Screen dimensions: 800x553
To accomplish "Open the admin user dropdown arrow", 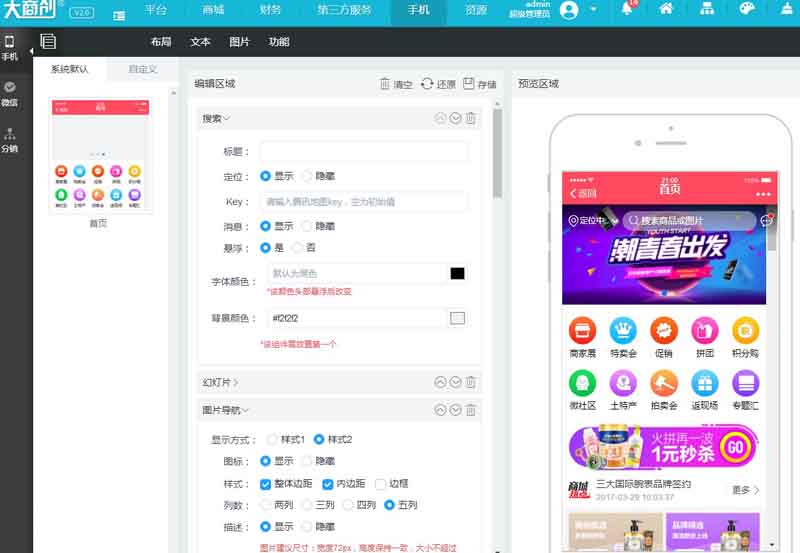I will [594, 10].
